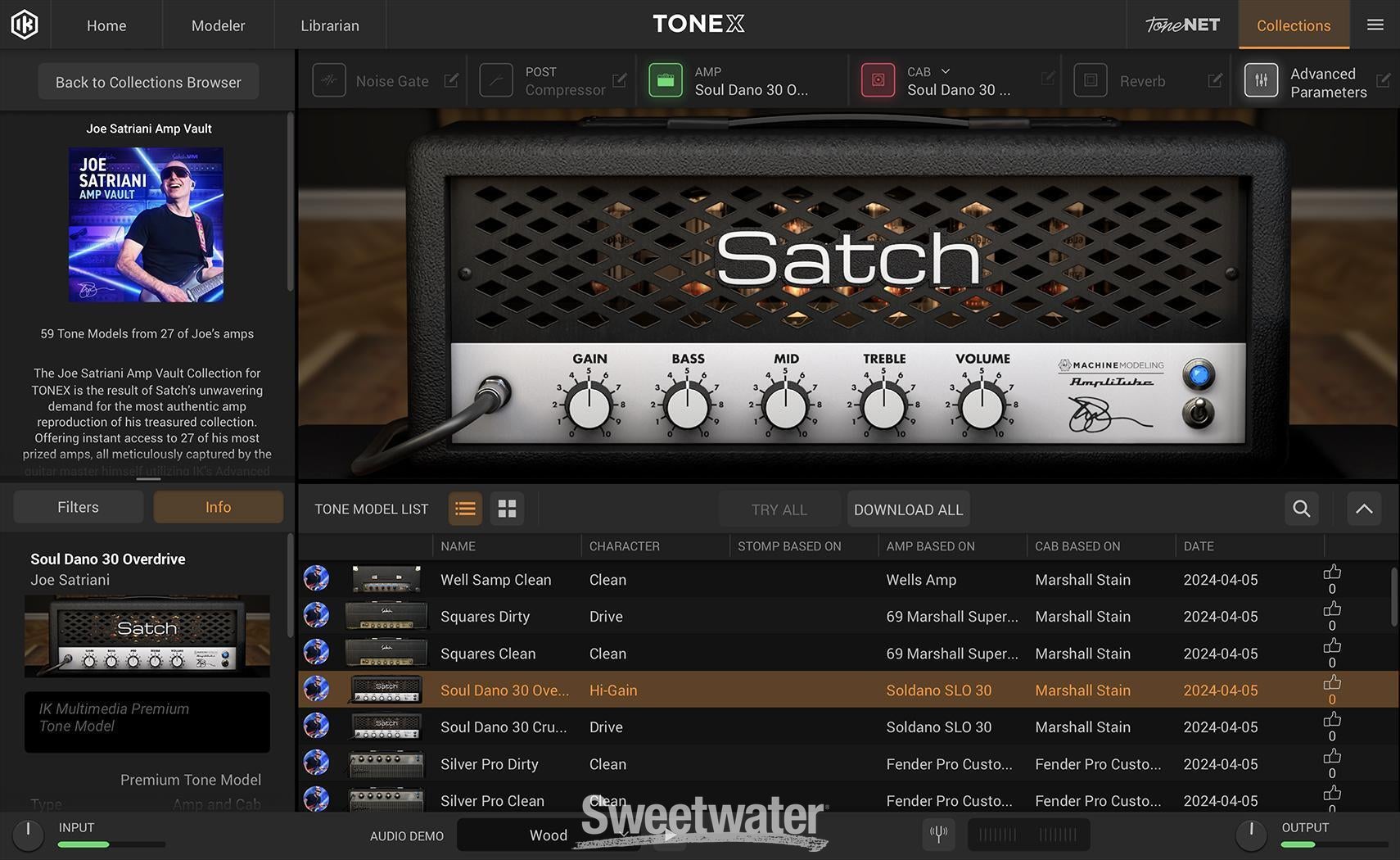The width and height of the screenshot is (1400, 860).
Task: Like the Soul Dano 30 Overdrive model
Action: coord(1332,682)
